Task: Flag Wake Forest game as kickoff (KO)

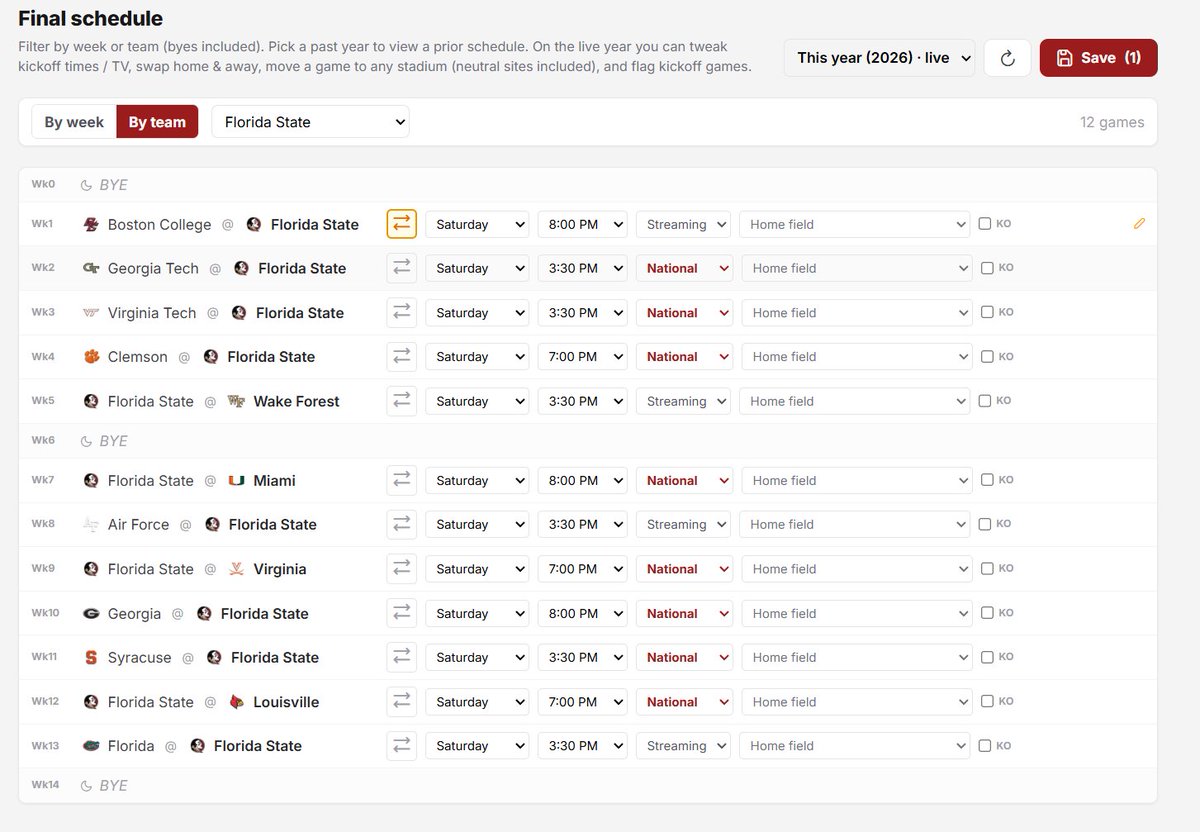Action: pos(985,401)
